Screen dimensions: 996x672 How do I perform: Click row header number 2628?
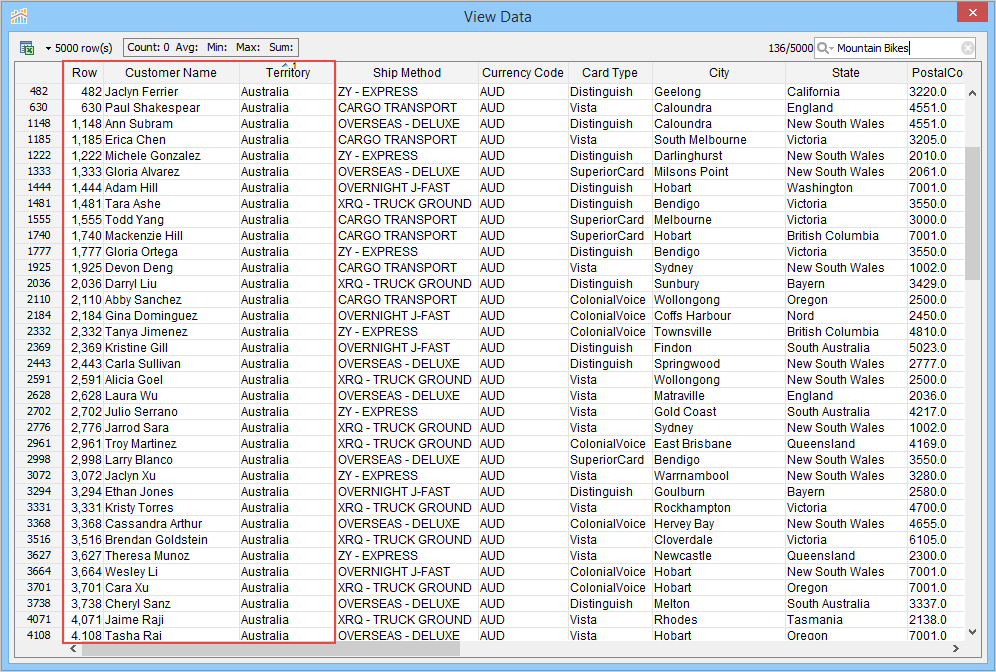39,395
